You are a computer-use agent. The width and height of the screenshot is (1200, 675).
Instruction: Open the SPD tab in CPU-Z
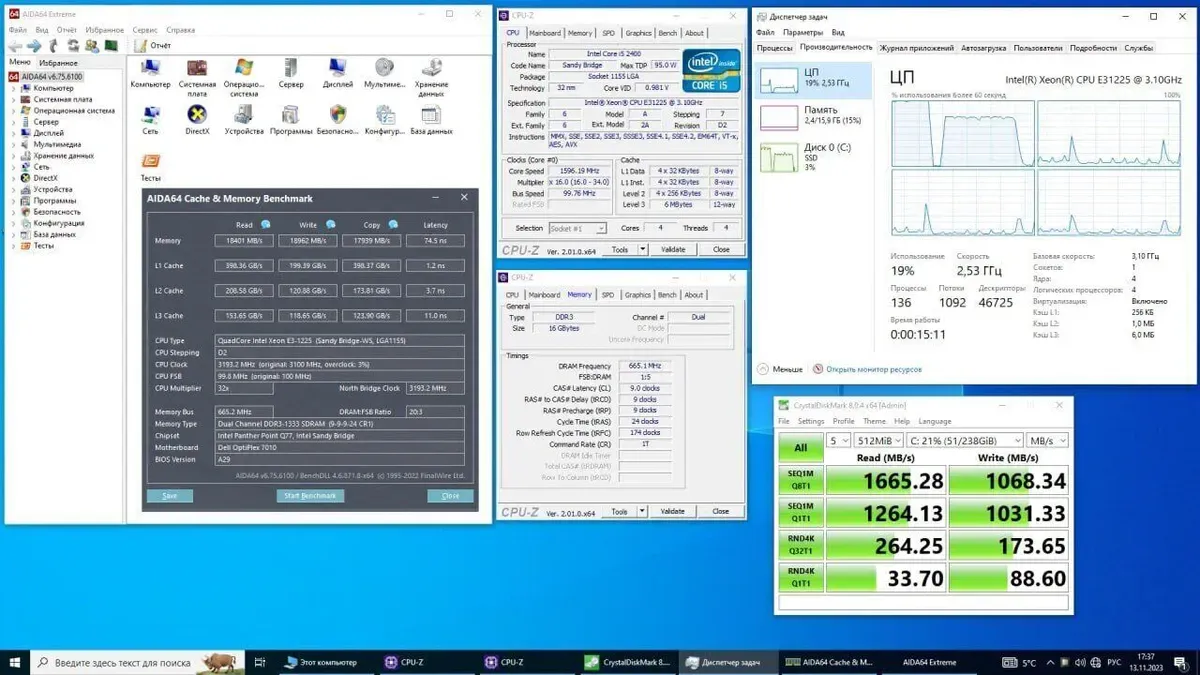608,33
